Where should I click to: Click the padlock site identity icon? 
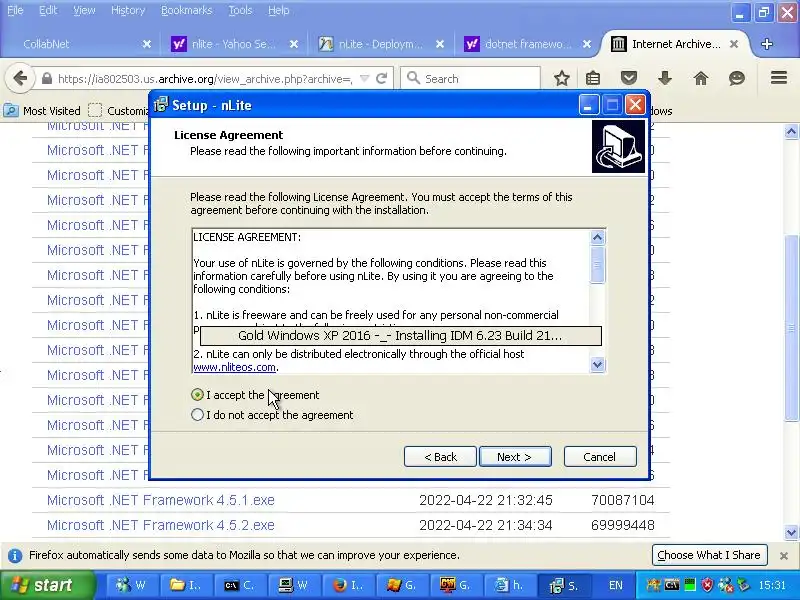point(46,79)
